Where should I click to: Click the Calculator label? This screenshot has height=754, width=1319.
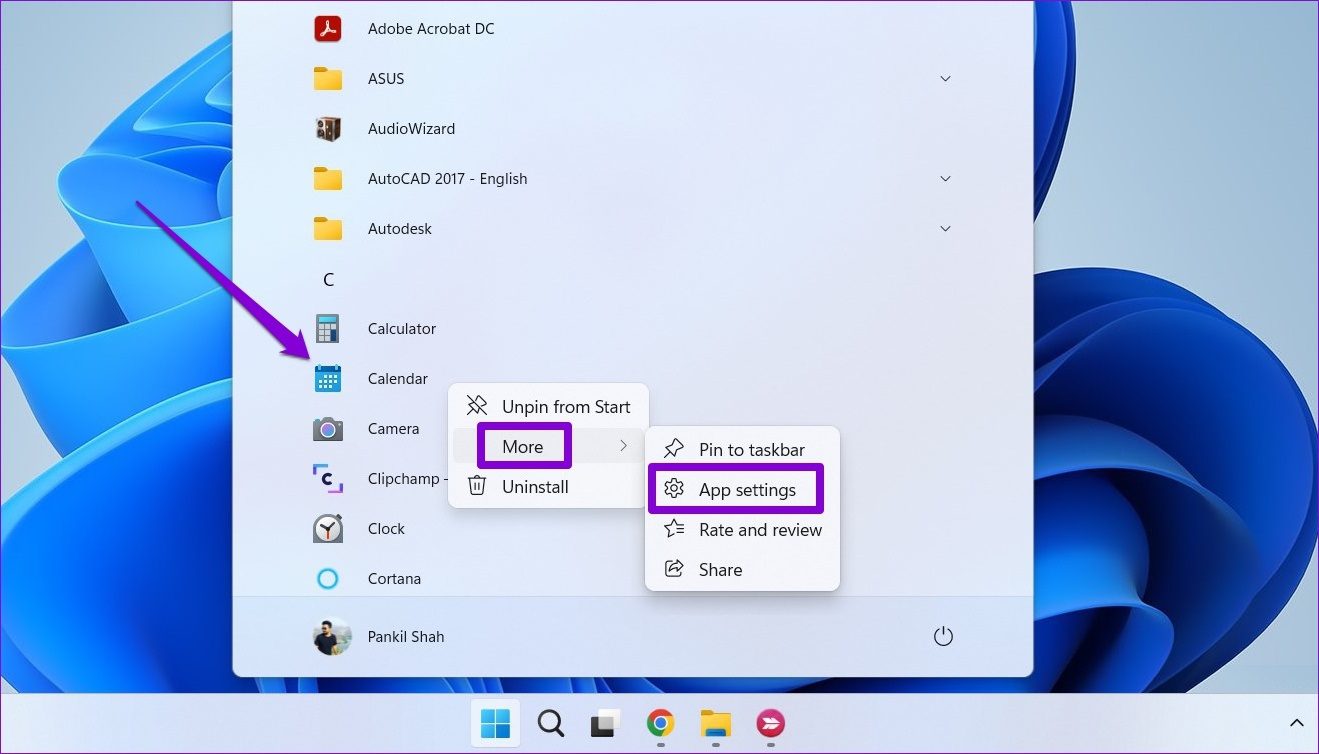pos(402,329)
